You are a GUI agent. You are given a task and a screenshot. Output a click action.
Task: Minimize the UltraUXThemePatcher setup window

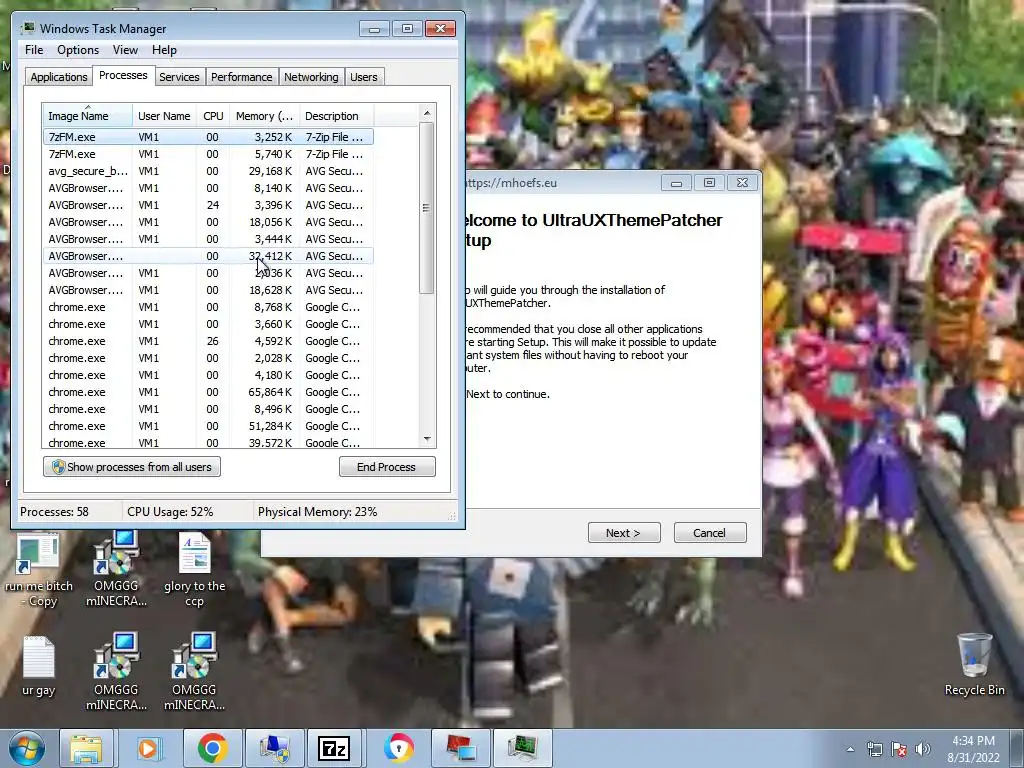tap(676, 183)
